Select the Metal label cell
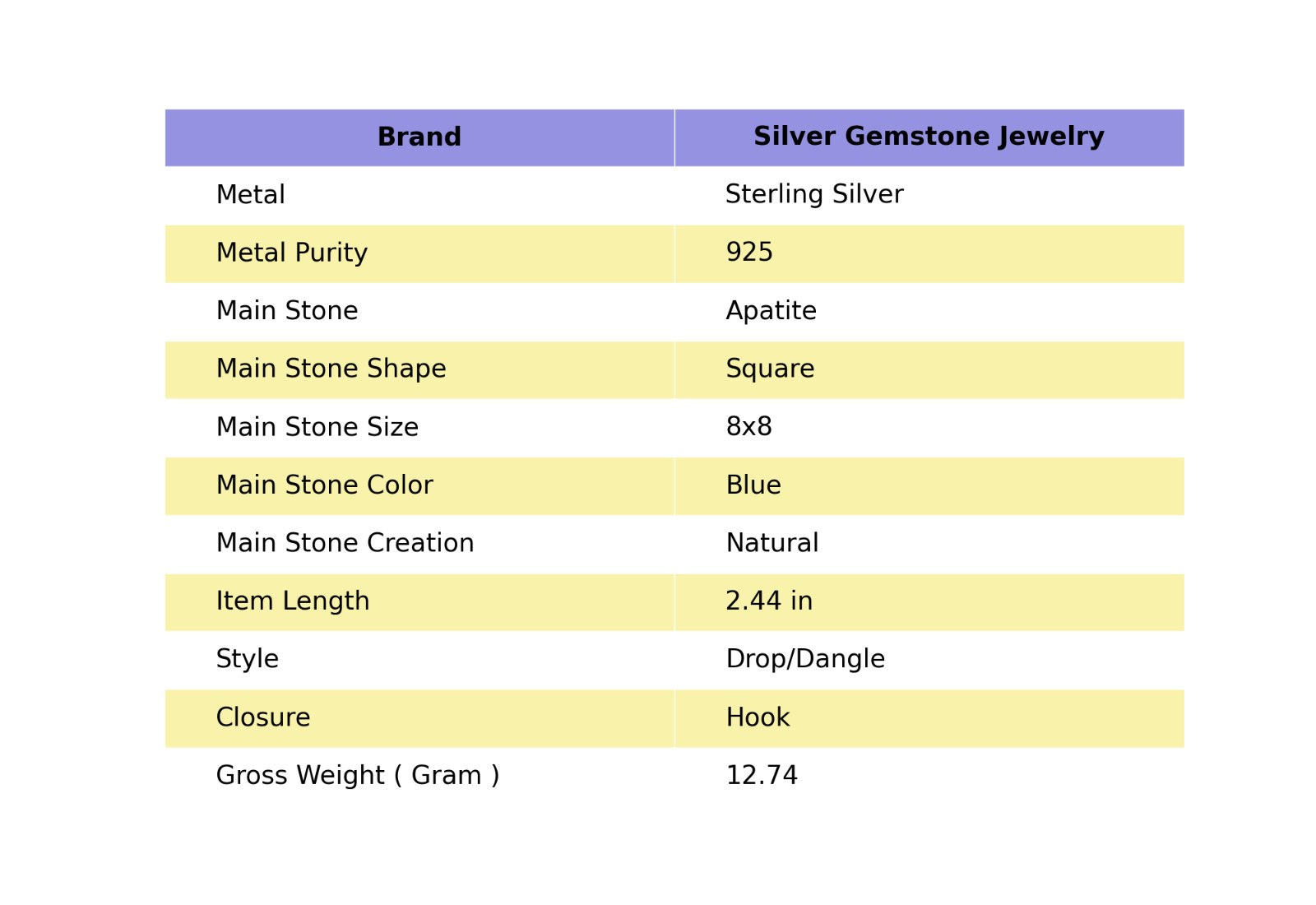 [419, 196]
